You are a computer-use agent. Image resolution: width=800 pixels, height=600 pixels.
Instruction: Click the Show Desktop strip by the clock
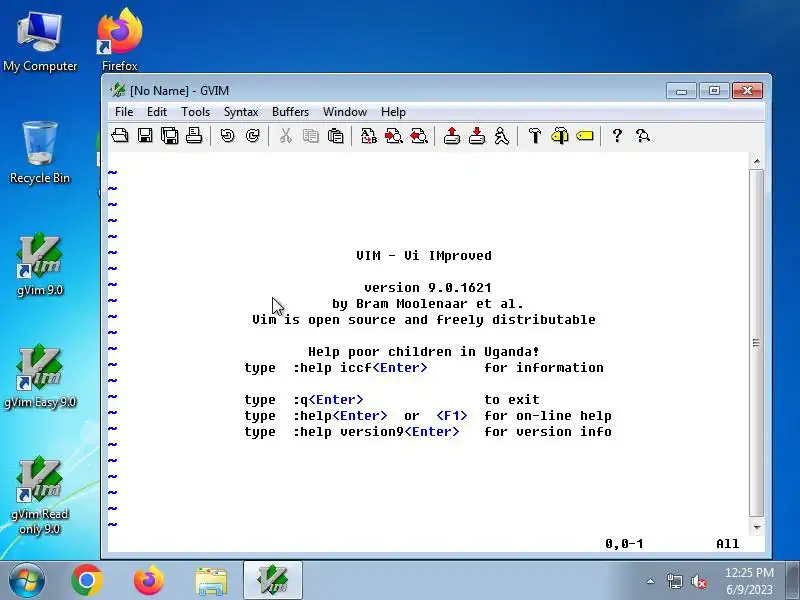coord(792,581)
